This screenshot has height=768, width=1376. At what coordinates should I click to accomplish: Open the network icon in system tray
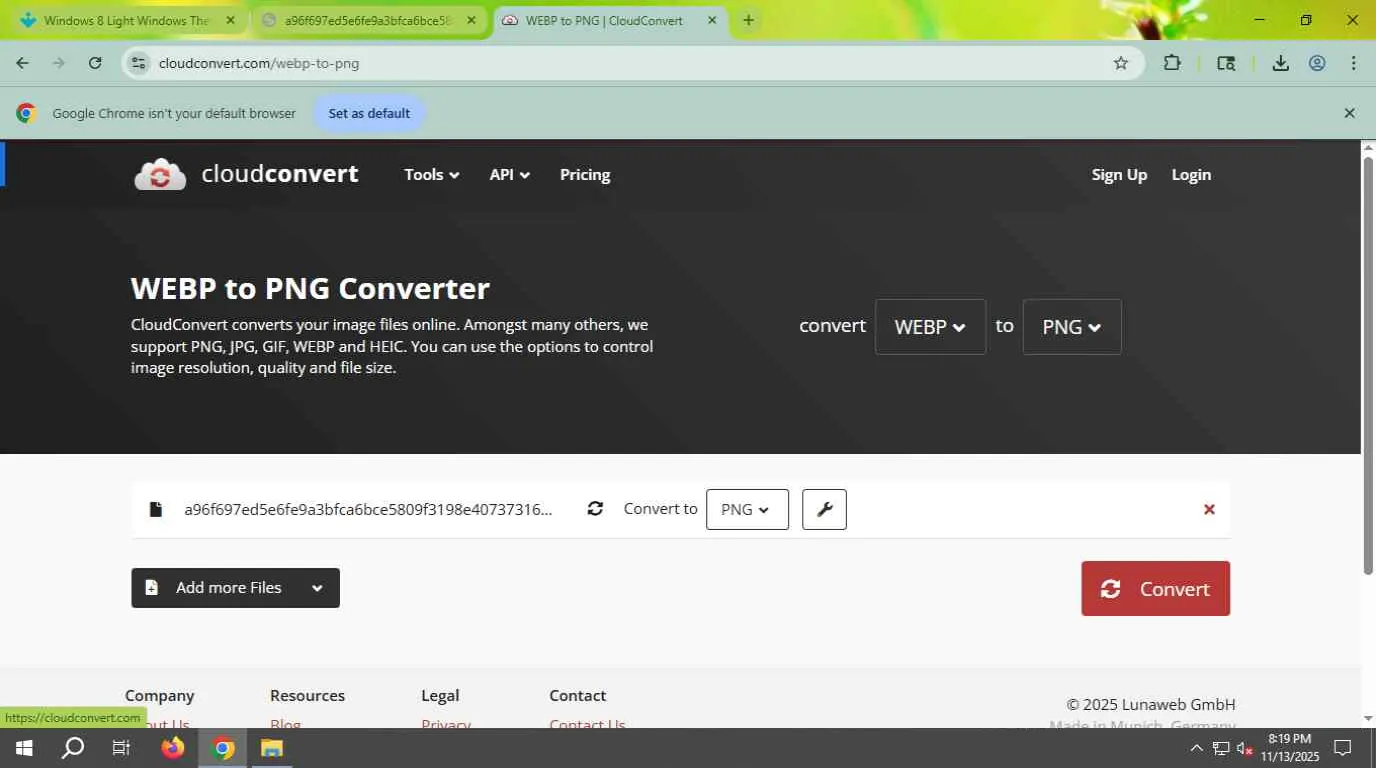[x=1221, y=748]
